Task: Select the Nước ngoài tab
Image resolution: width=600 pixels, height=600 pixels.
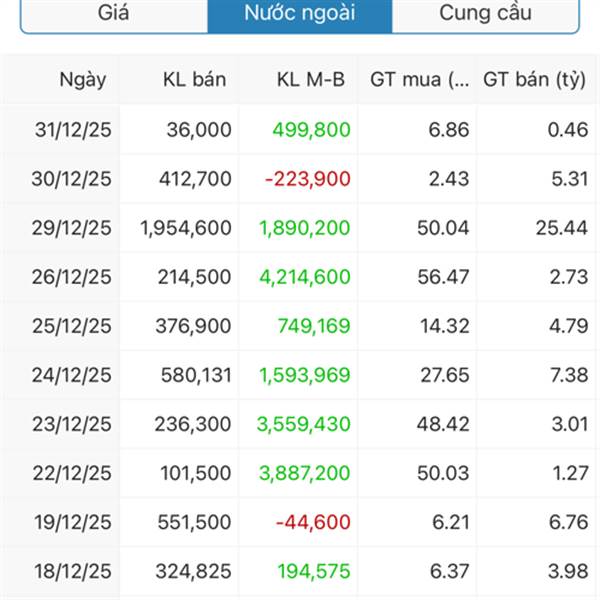Action: tap(300, 14)
